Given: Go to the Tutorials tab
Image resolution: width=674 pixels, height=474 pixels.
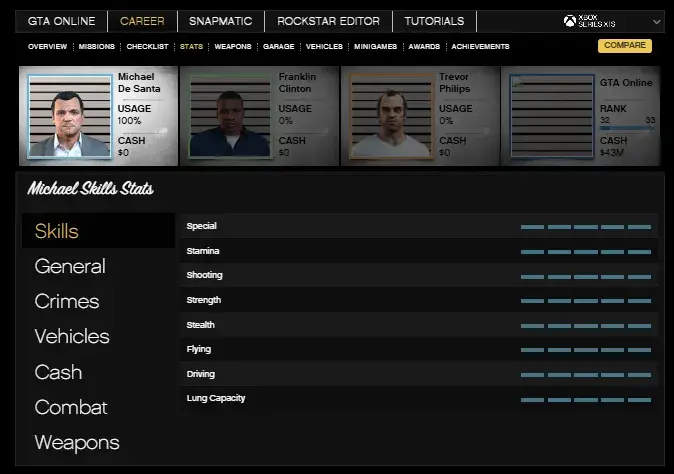Looking at the screenshot, I should [x=434, y=21].
